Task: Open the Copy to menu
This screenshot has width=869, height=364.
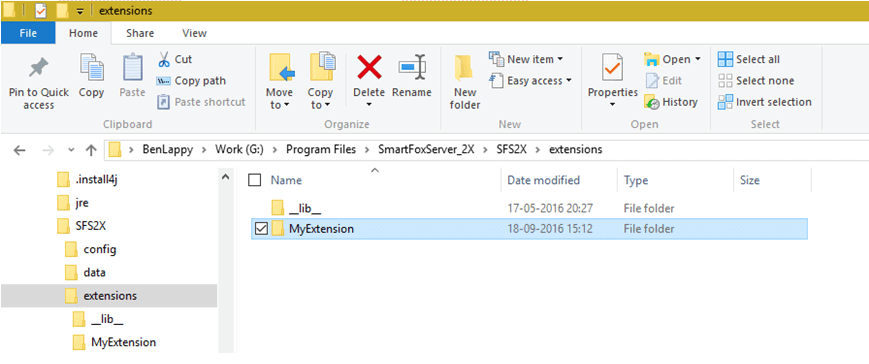Action: point(320,82)
